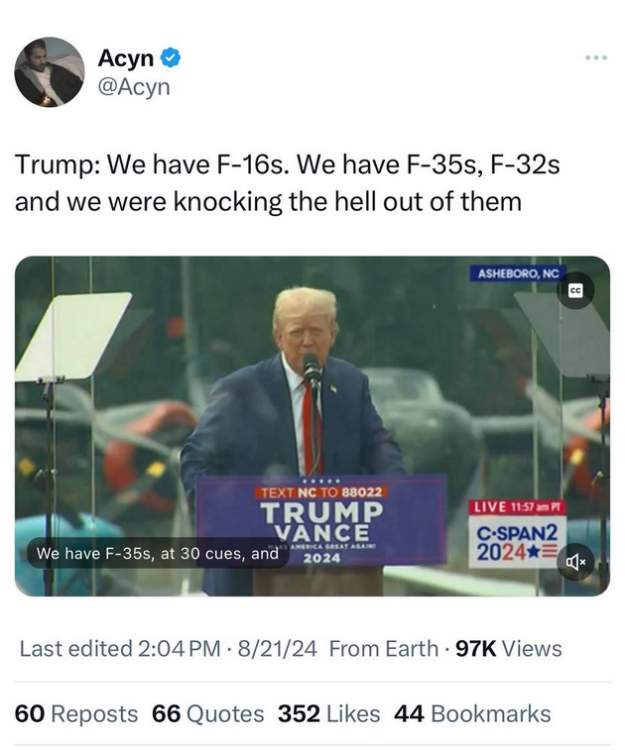Open the 44 Bookmarks count
This screenshot has width=625, height=750.
point(472,714)
